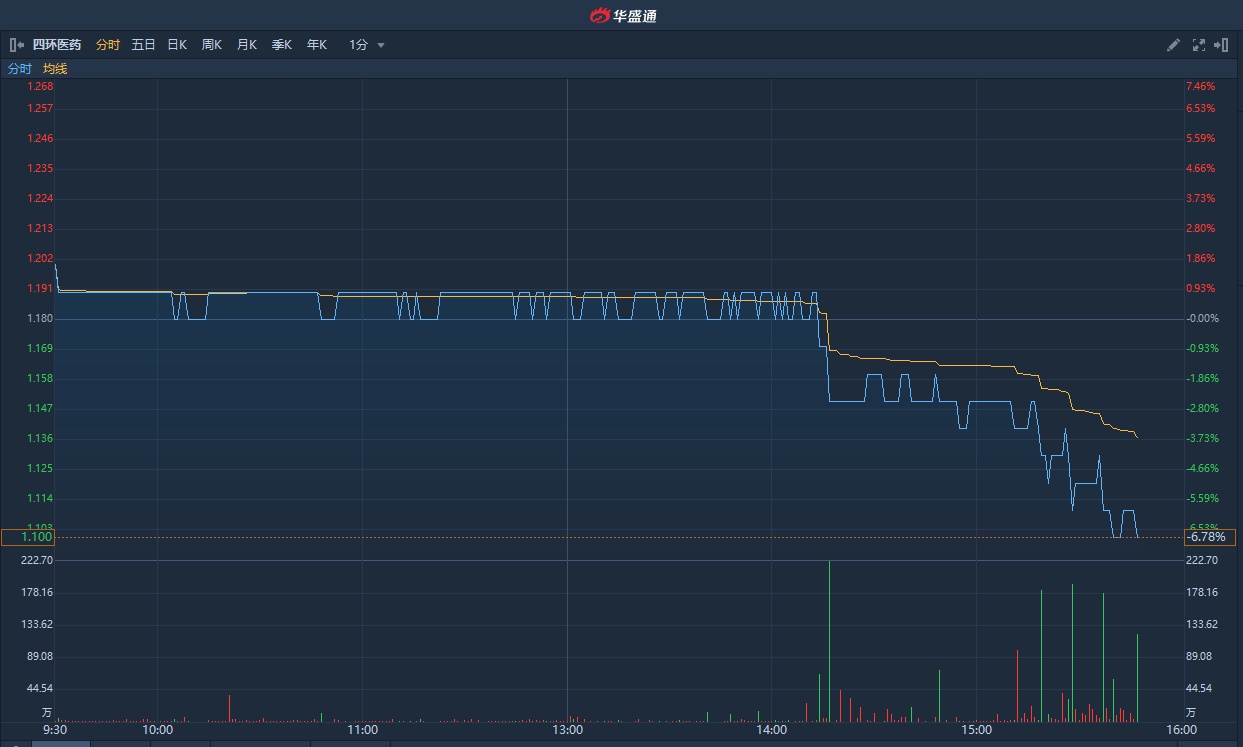Select the 季K quarterly chart tab
Image resolution: width=1243 pixels, height=747 pixels.
click(x=281, y=45)
